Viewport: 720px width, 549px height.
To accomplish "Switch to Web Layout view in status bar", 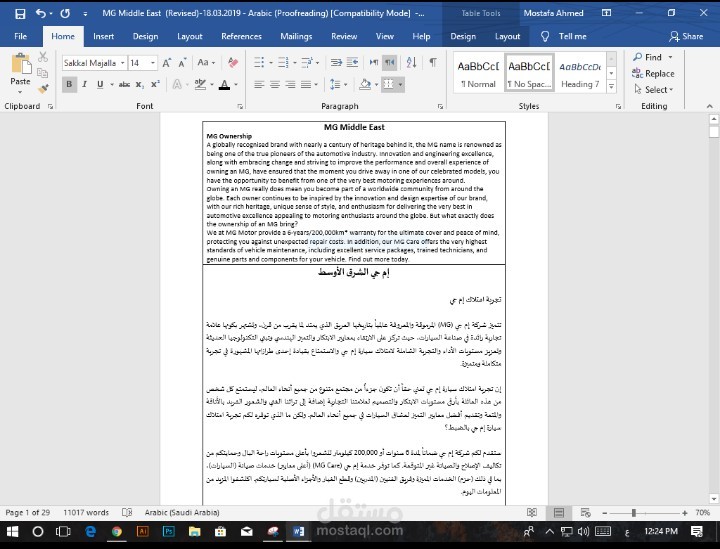I will (x=585, y=512).
